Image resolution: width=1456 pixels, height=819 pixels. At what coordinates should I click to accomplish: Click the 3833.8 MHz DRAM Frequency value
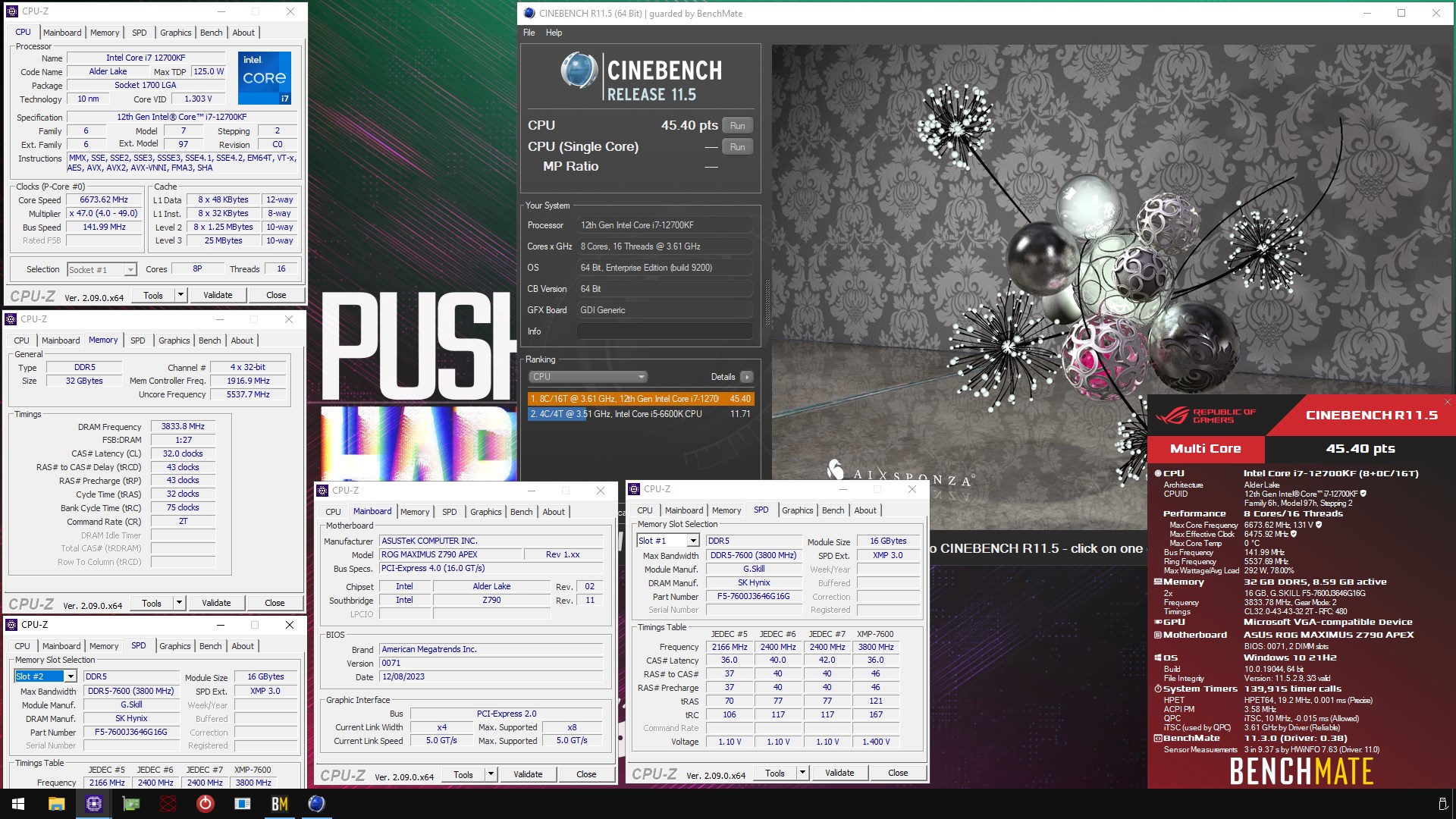point(183,427)
